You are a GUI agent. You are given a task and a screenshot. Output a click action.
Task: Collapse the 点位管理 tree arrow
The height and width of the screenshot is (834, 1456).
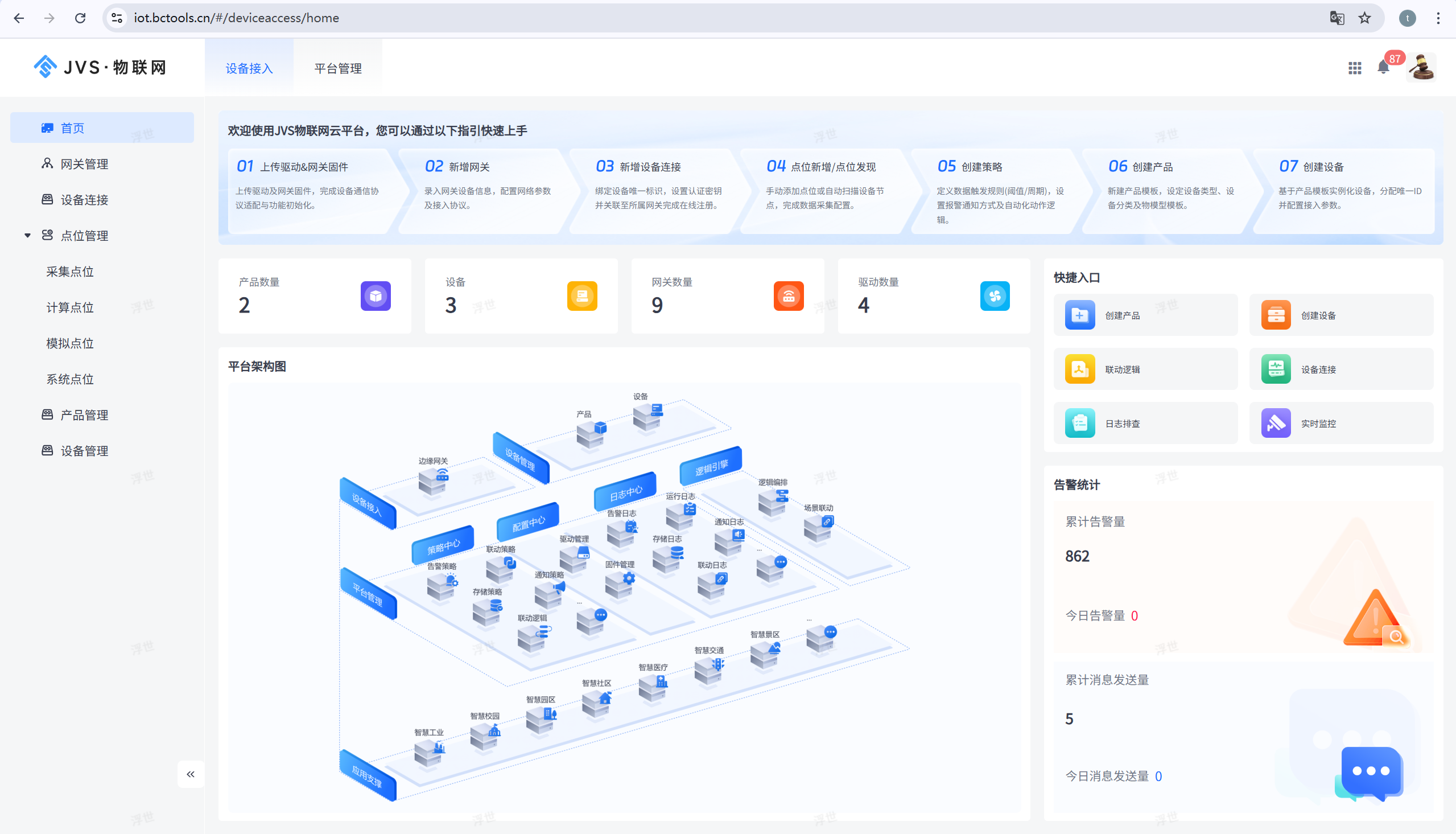pyautogui.click(x=27, y=236)
